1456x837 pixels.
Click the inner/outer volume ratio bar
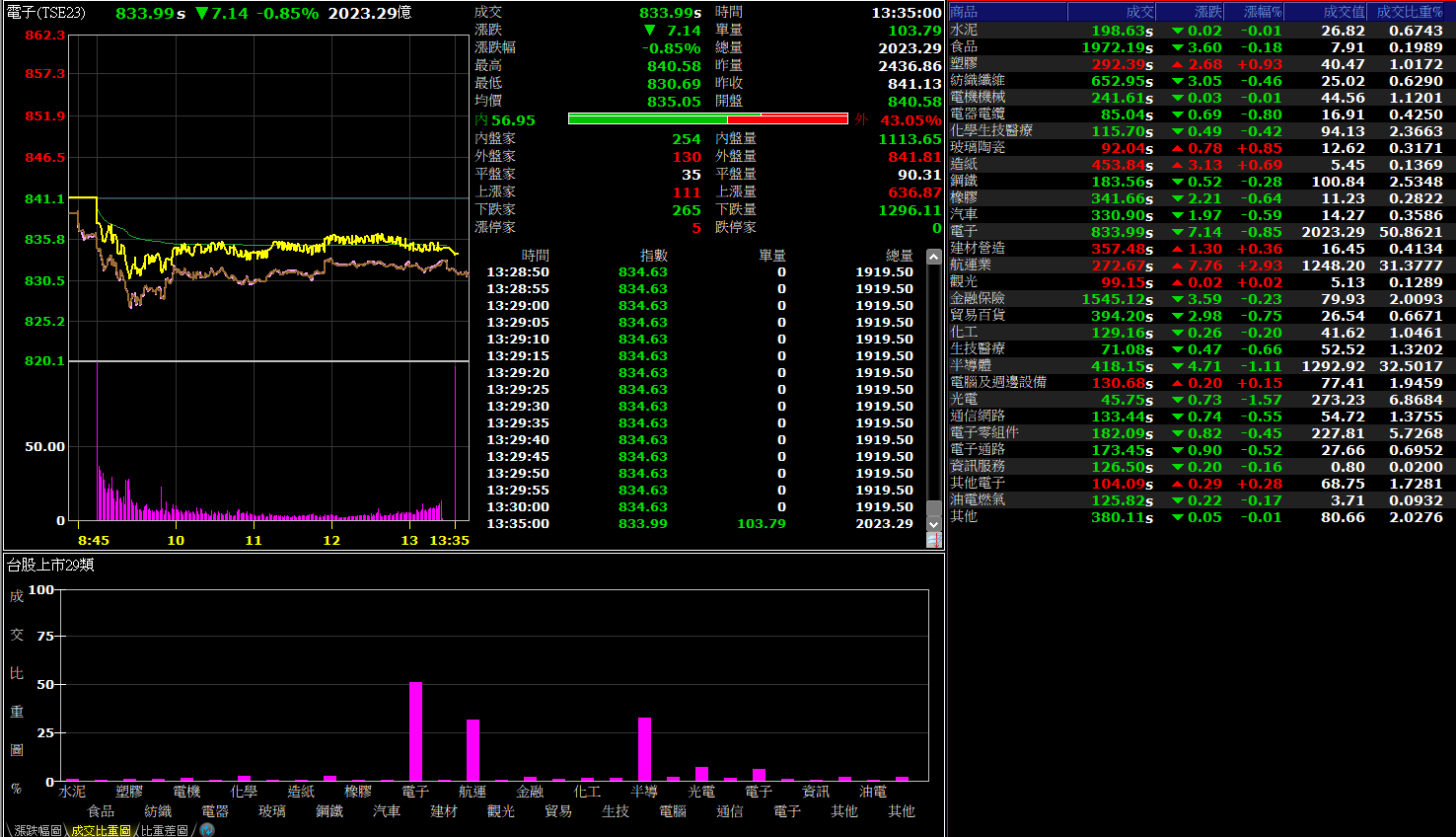(x=707, y=119)
